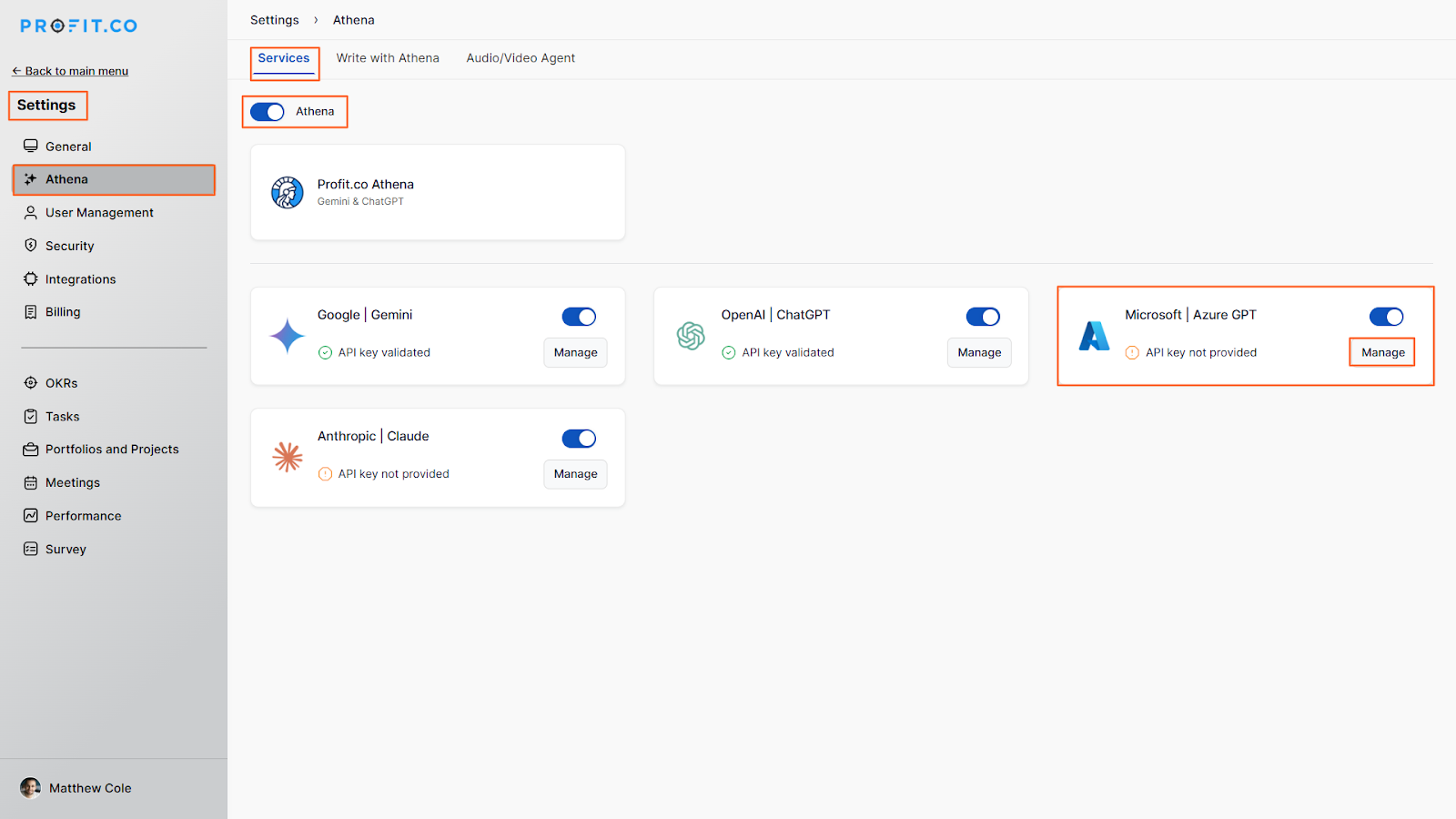Toggle the main Athena switch

tap(268, 112)
